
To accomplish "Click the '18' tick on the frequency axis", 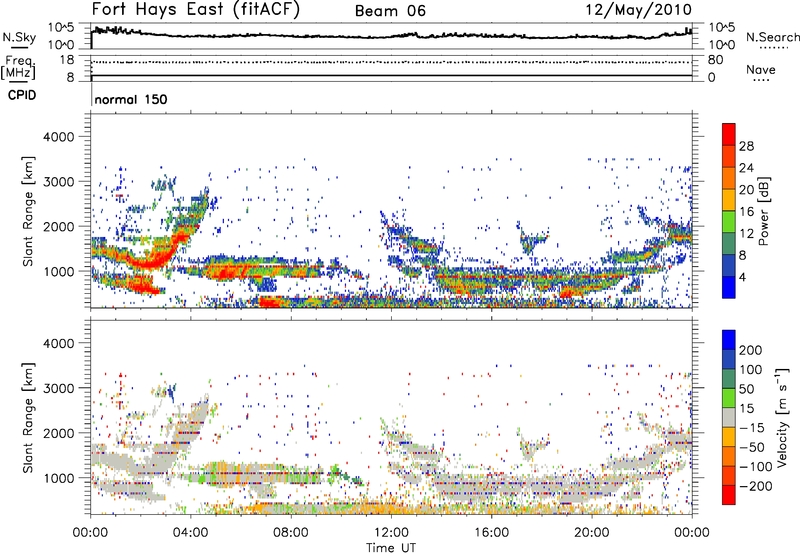I will click(67, 60).
